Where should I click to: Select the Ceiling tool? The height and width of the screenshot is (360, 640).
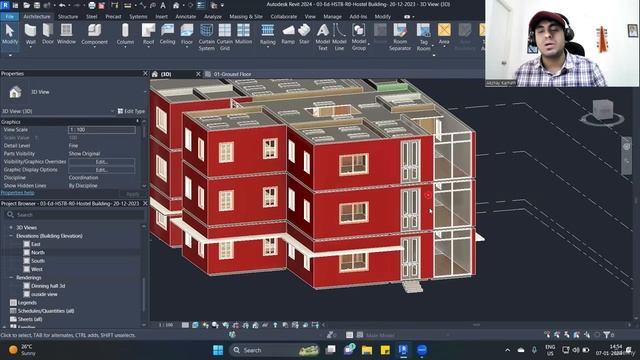(167, 34)
